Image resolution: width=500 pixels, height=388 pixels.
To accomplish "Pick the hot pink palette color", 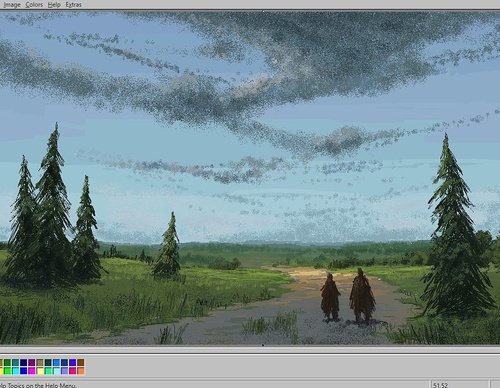I will (72, 371).
